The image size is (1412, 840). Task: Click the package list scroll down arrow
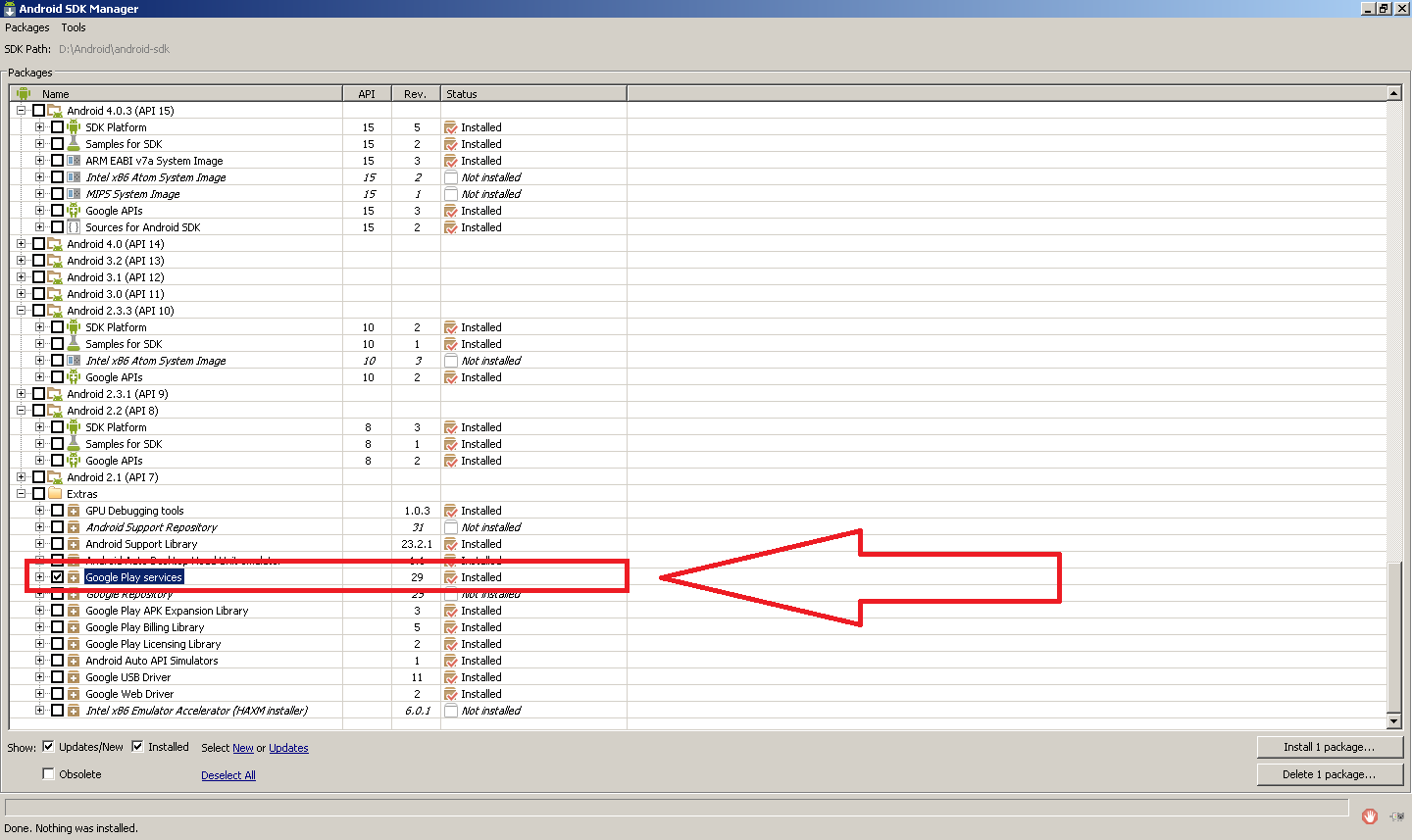tap(1394, 721)
